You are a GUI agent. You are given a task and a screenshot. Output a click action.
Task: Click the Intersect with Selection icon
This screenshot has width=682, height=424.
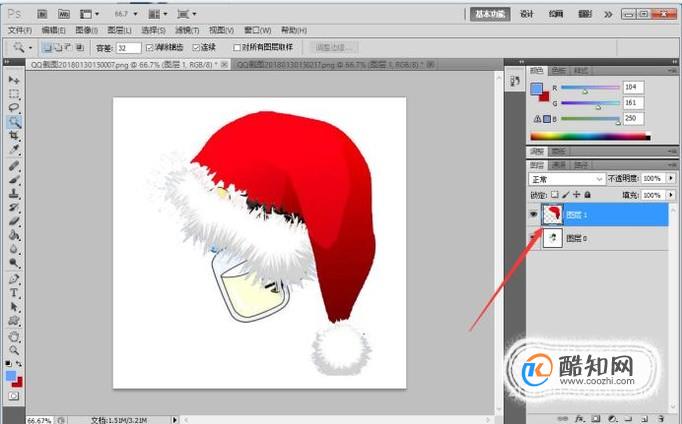(80, 47)
